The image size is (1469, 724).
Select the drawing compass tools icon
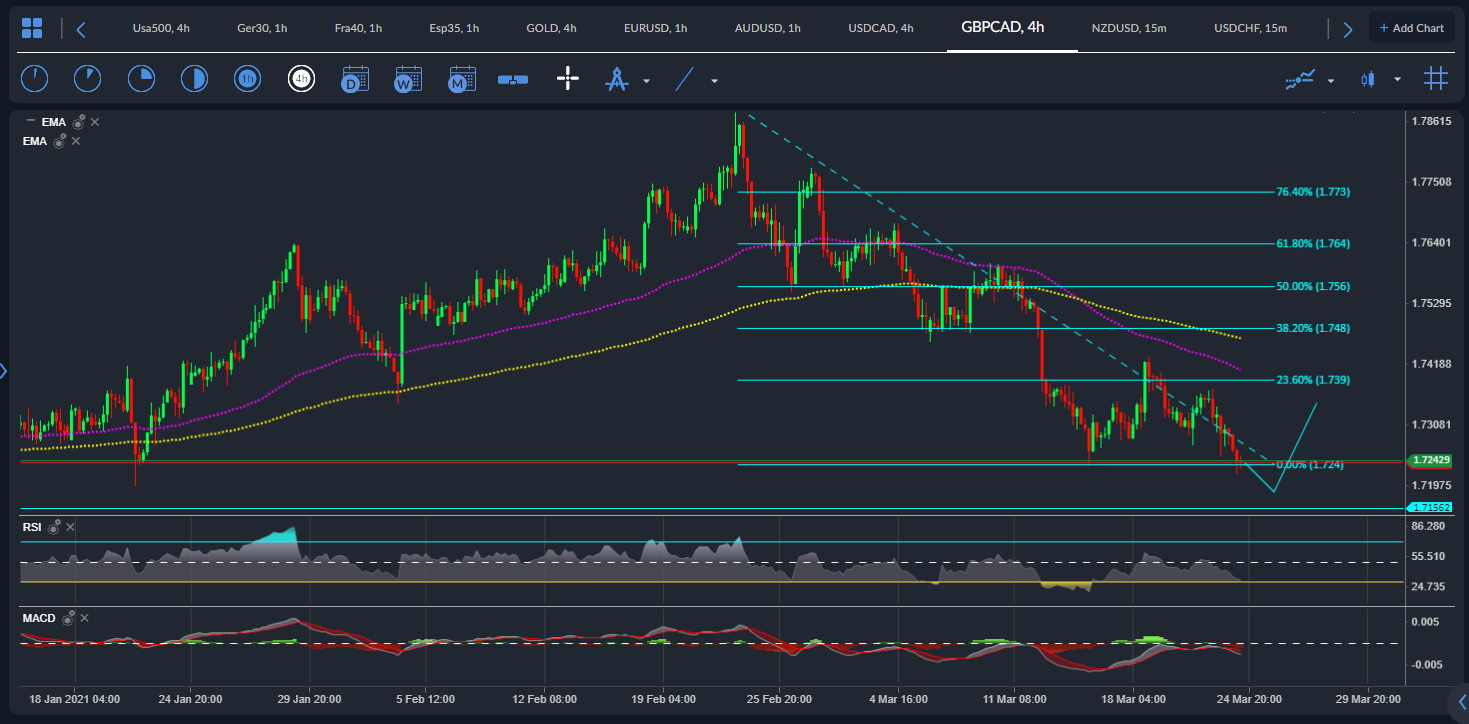616,79
